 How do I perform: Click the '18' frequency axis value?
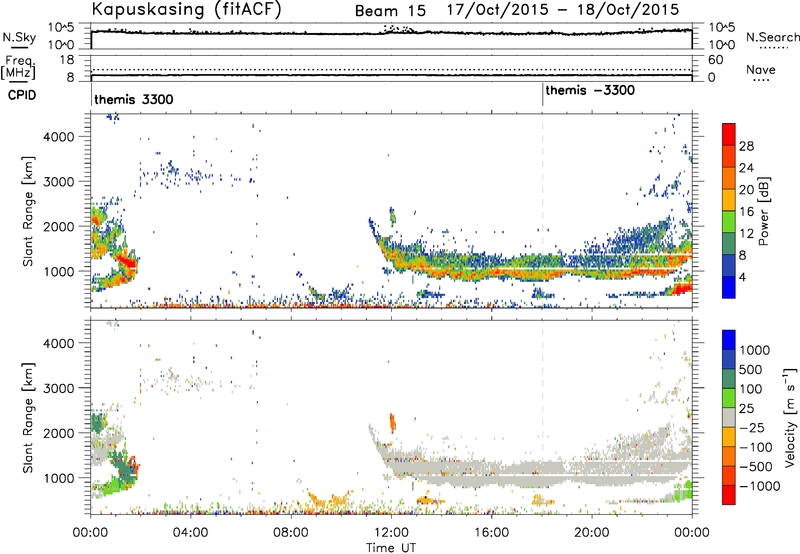(67, 60)
